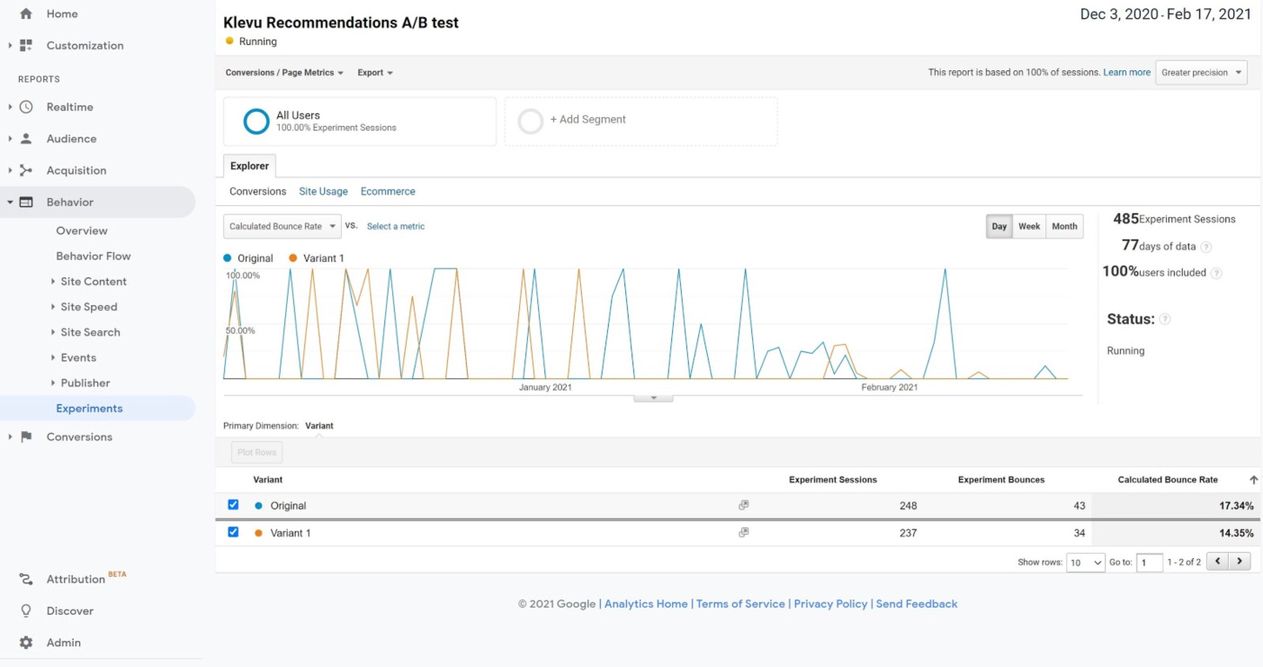Click the popup icon in Variant 1 row
The width and height of the screenshot is (1263, 667).
click(x=743, y=532)
